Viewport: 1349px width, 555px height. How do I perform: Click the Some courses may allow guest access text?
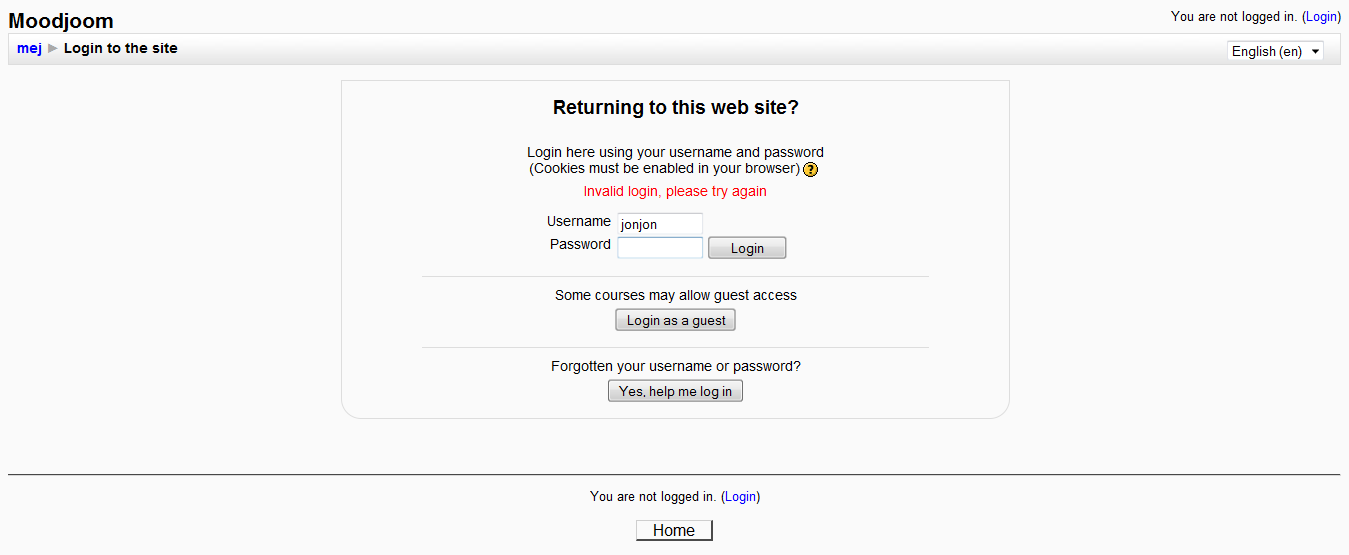tap(675, 295)
